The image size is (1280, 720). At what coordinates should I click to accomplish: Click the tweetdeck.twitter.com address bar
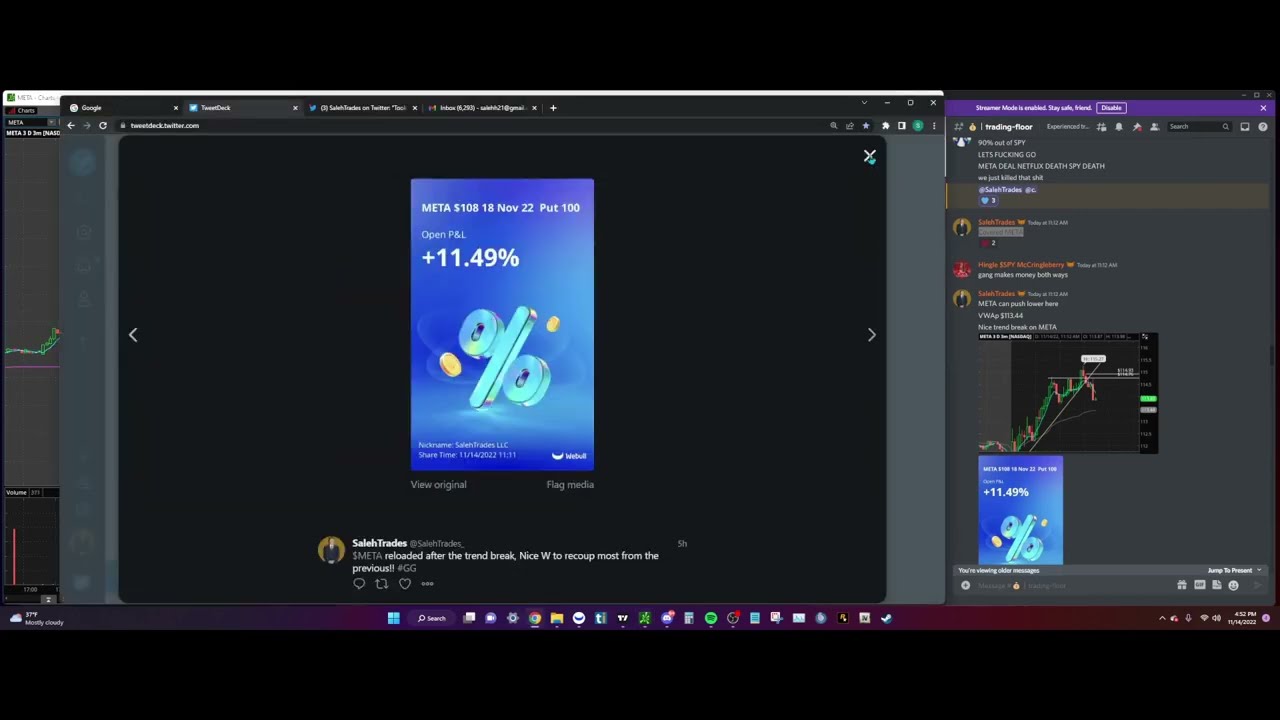tap(470, 126)
